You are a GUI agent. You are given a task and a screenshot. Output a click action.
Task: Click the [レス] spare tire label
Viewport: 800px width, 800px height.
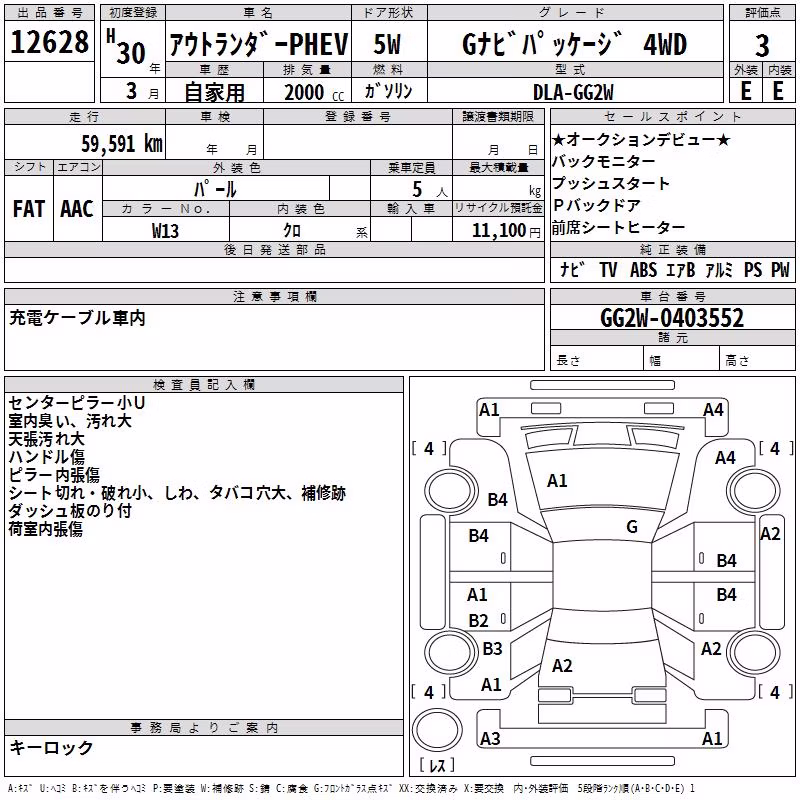pyautogui.click(x=437, y=764)
